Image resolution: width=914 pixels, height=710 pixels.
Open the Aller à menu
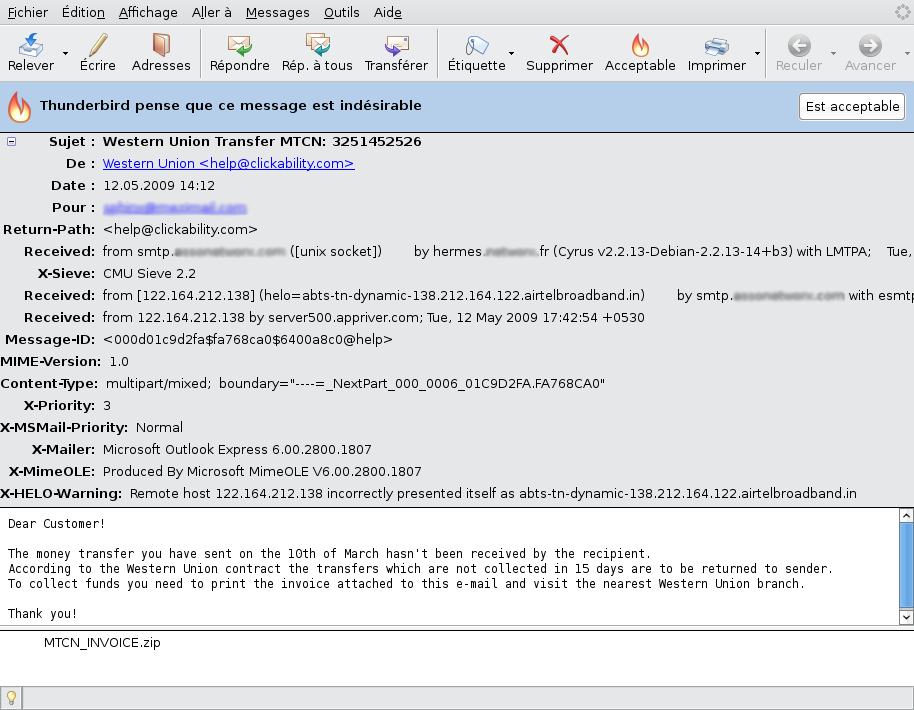(212, 12)
